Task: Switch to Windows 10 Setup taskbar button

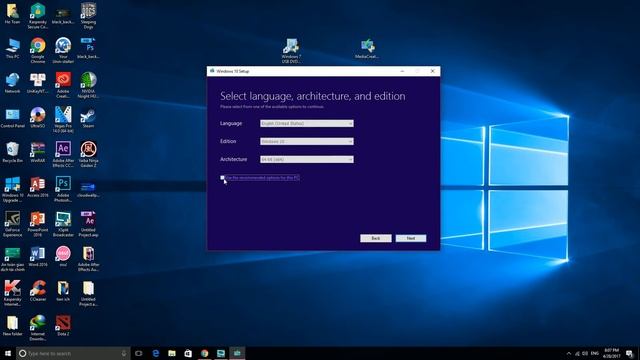Action: click(x=237, y=353)
